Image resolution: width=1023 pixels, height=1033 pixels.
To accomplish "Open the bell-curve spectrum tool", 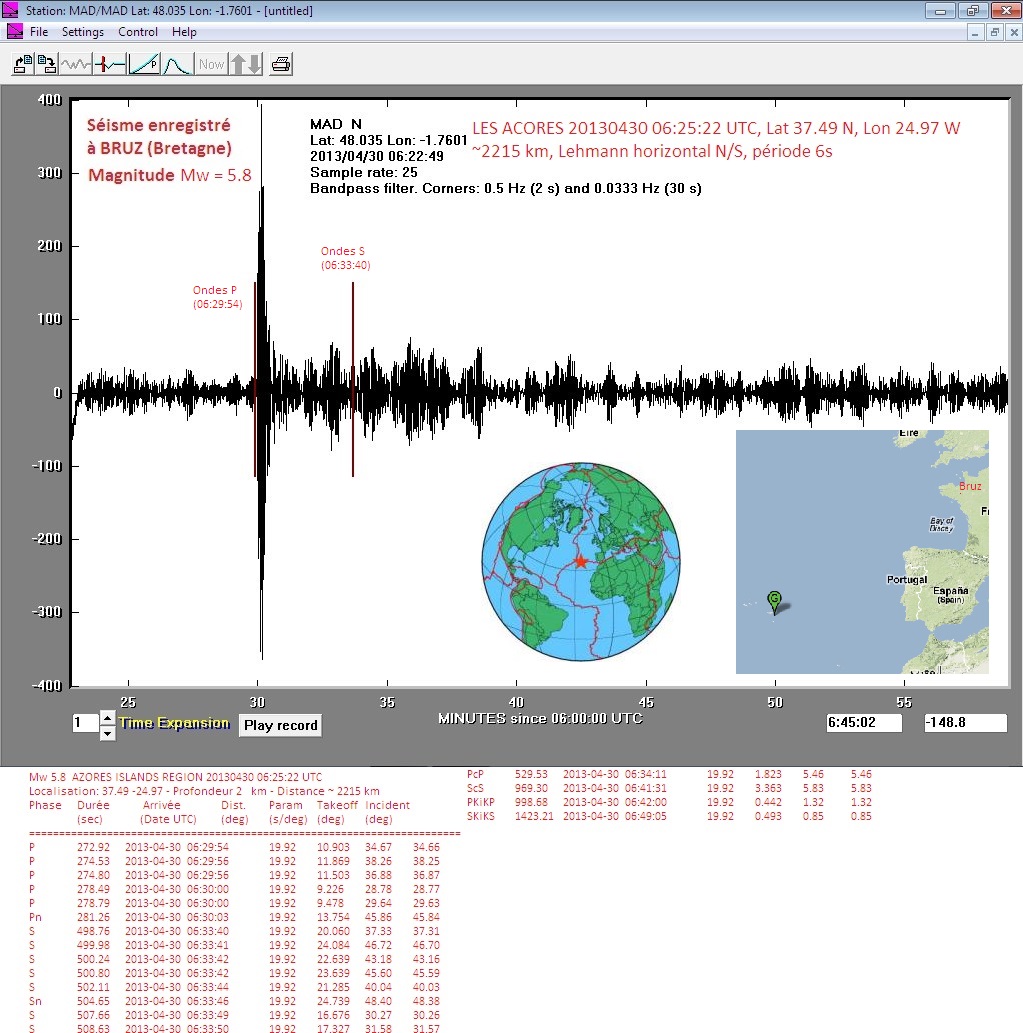I will [x=176, y=64].
